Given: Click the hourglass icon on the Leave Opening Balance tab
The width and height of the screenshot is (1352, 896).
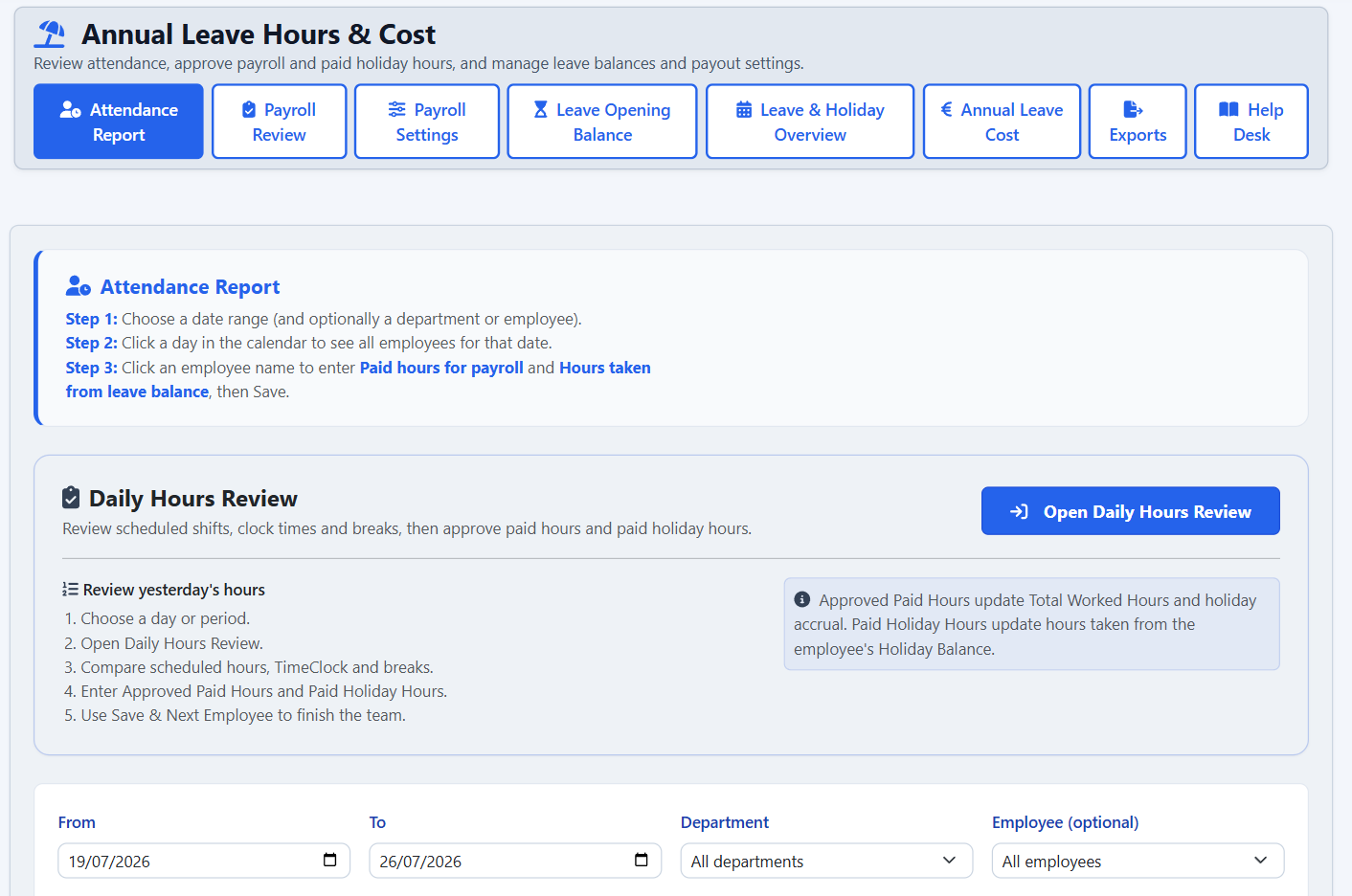Looking at the screenshot, I should (x=541, y=109).
